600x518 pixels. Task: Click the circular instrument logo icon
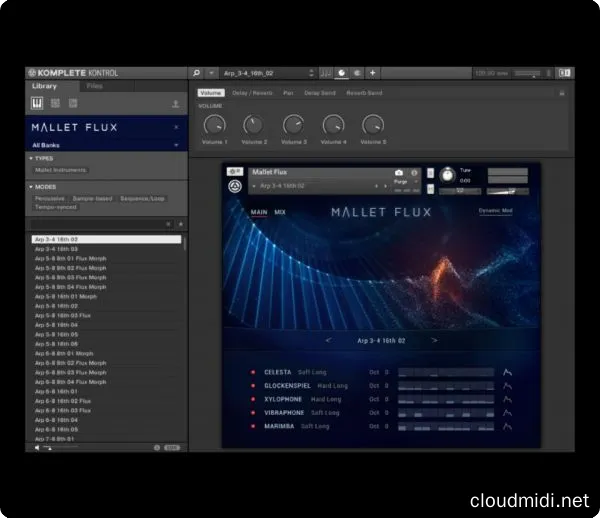(x=235, y=187)
